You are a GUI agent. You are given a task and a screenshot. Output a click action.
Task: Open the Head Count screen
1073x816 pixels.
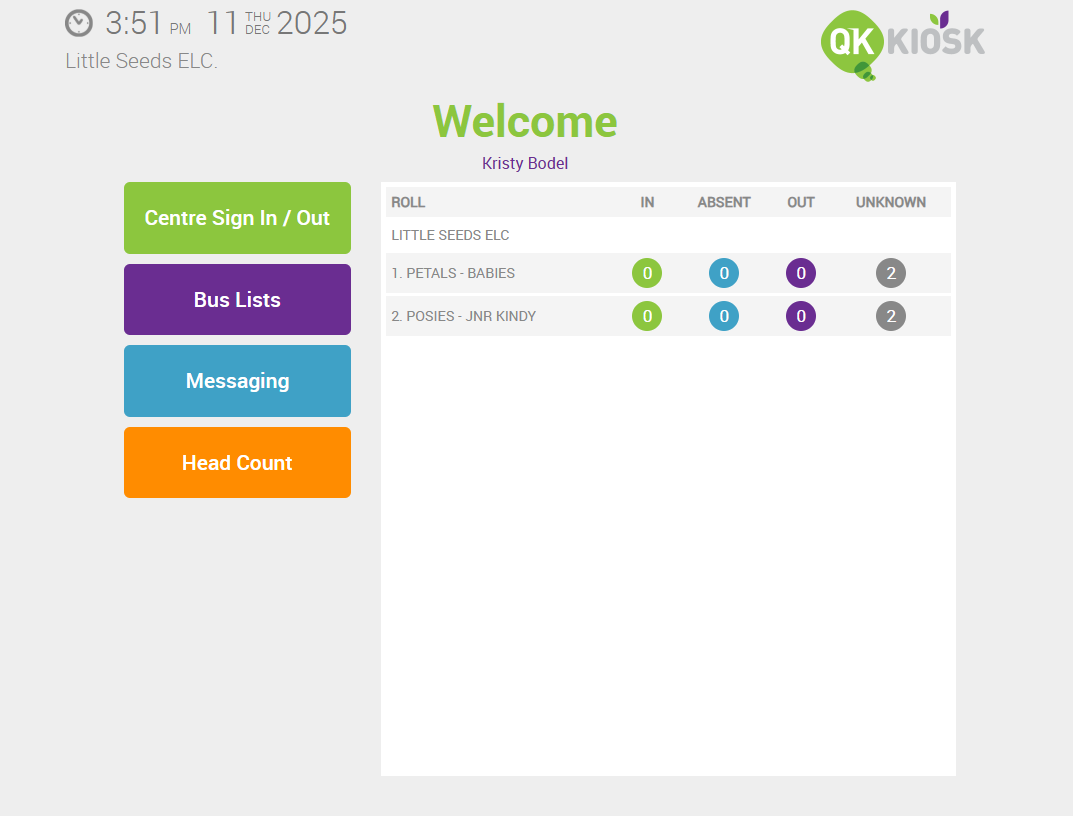[x=237, y=462]
